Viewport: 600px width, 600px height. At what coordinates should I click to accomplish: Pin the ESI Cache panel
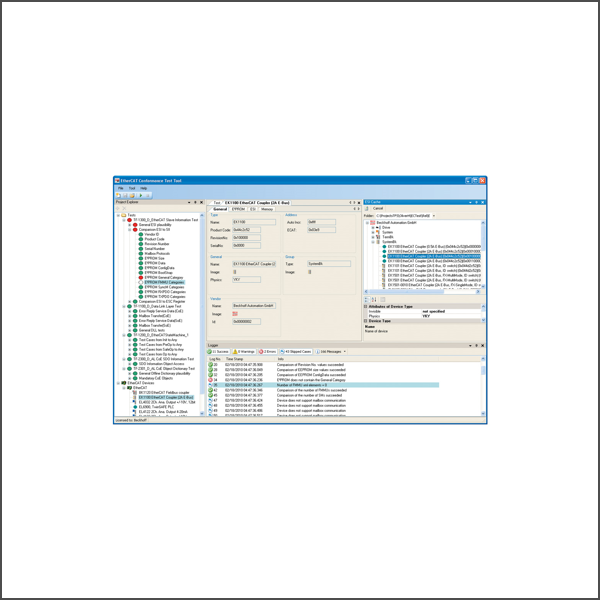pos(476,202)
